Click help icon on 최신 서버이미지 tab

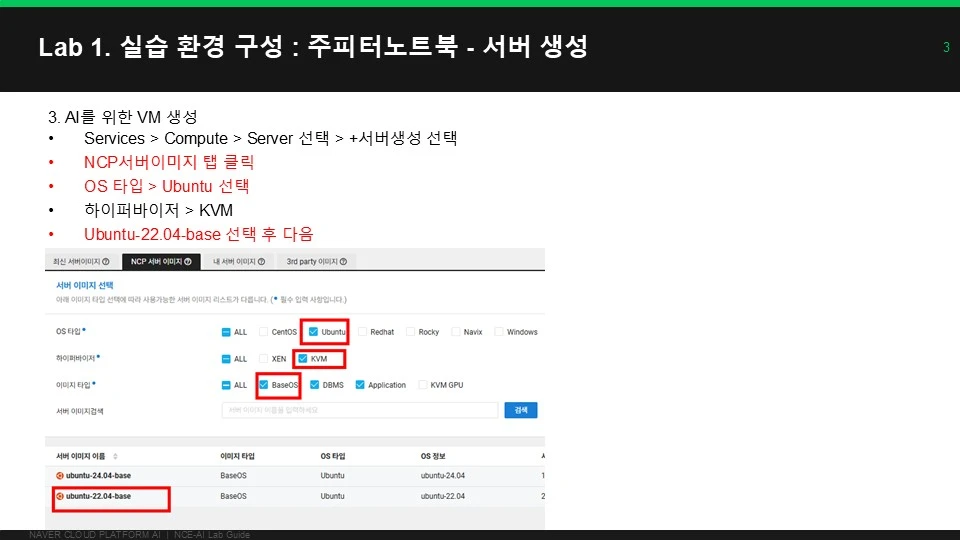pos(106,261)
